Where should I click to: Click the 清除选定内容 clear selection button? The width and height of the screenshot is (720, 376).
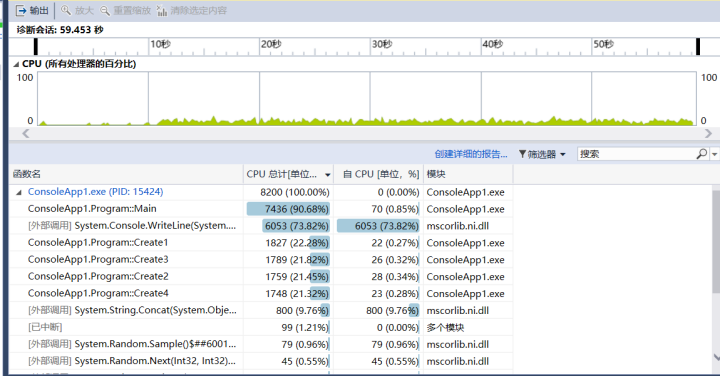192,10
